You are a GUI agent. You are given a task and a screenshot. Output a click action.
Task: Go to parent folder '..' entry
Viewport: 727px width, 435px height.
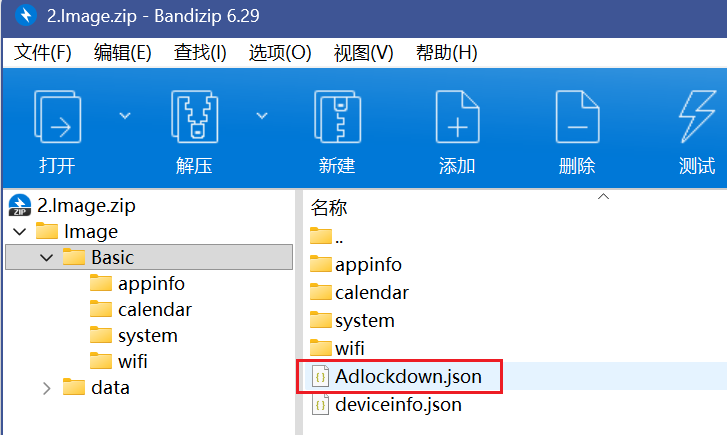click(x=339, y=237)
